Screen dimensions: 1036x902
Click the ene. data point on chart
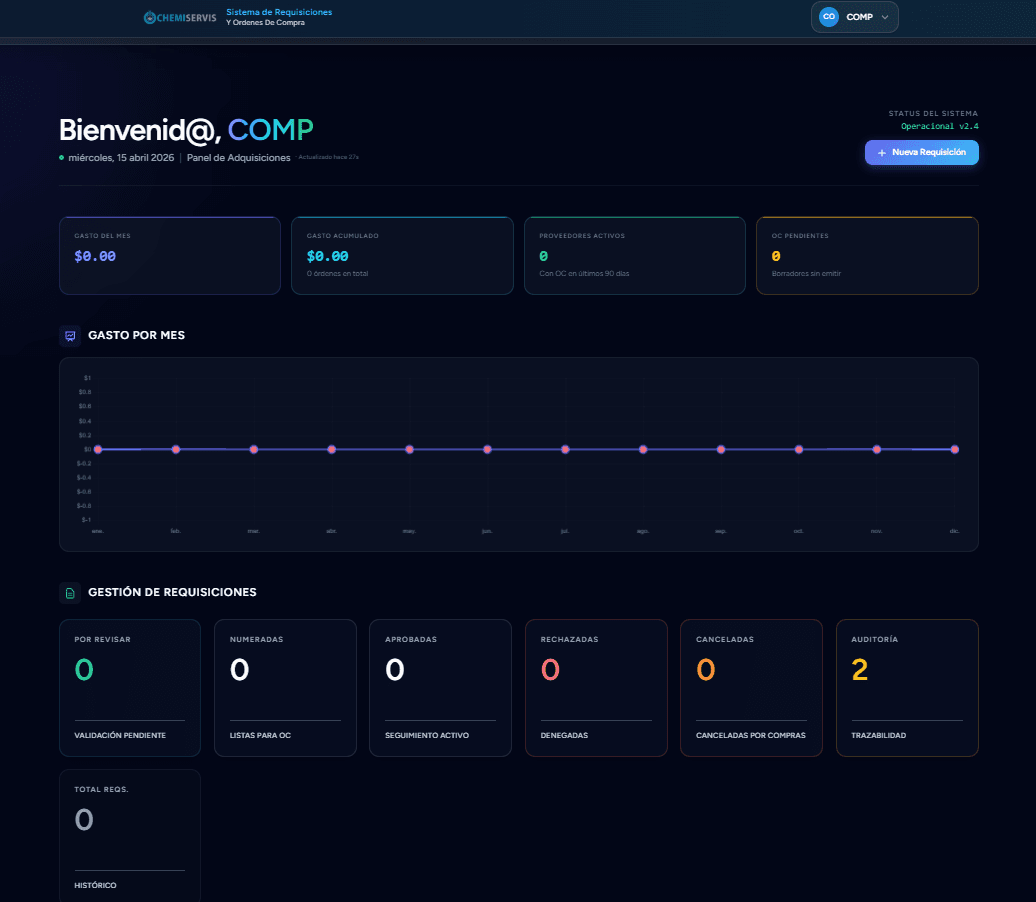pos(98,449)
